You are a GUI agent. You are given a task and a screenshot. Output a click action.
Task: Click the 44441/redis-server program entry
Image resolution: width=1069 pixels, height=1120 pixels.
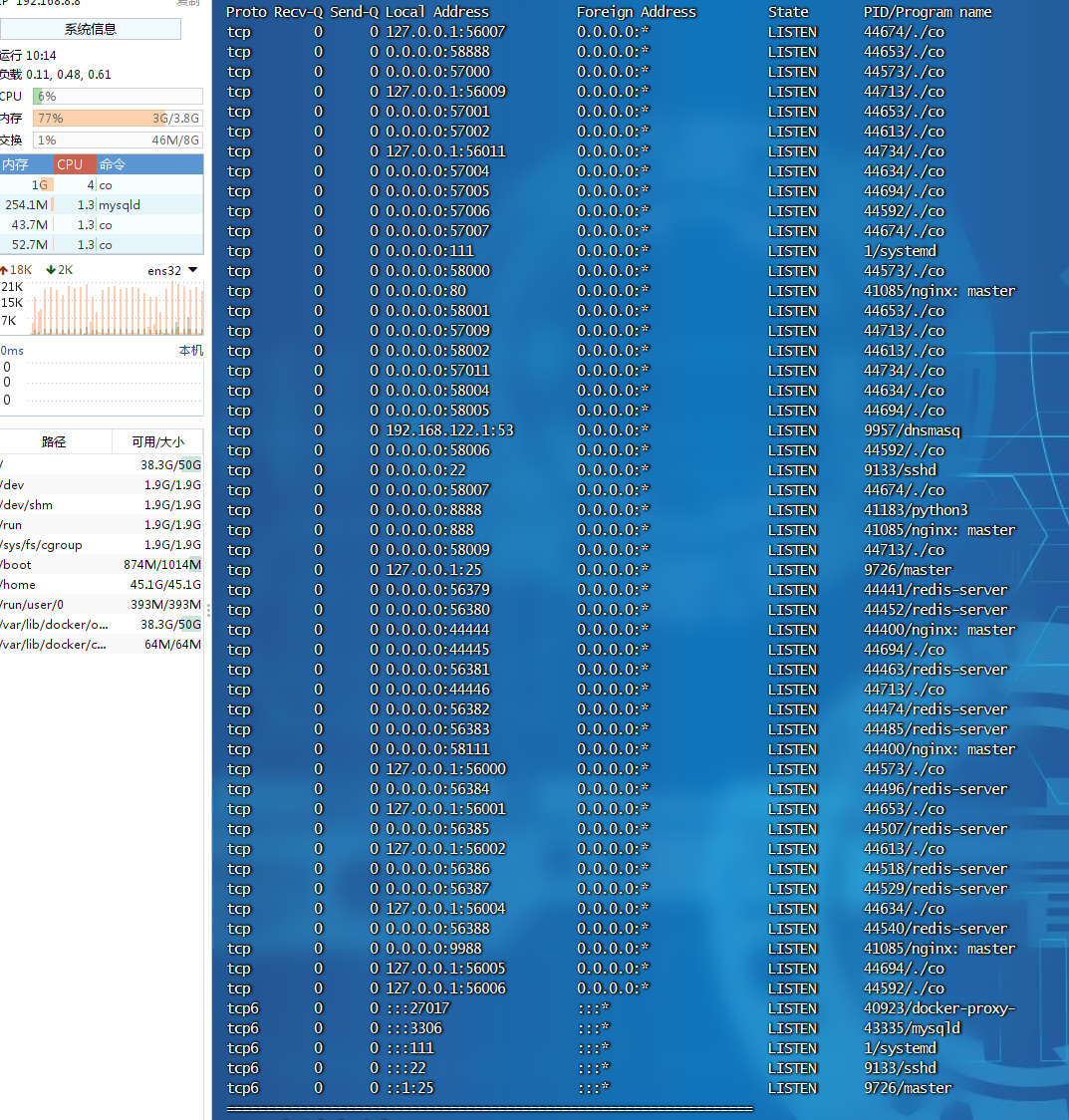click(936, 590)
